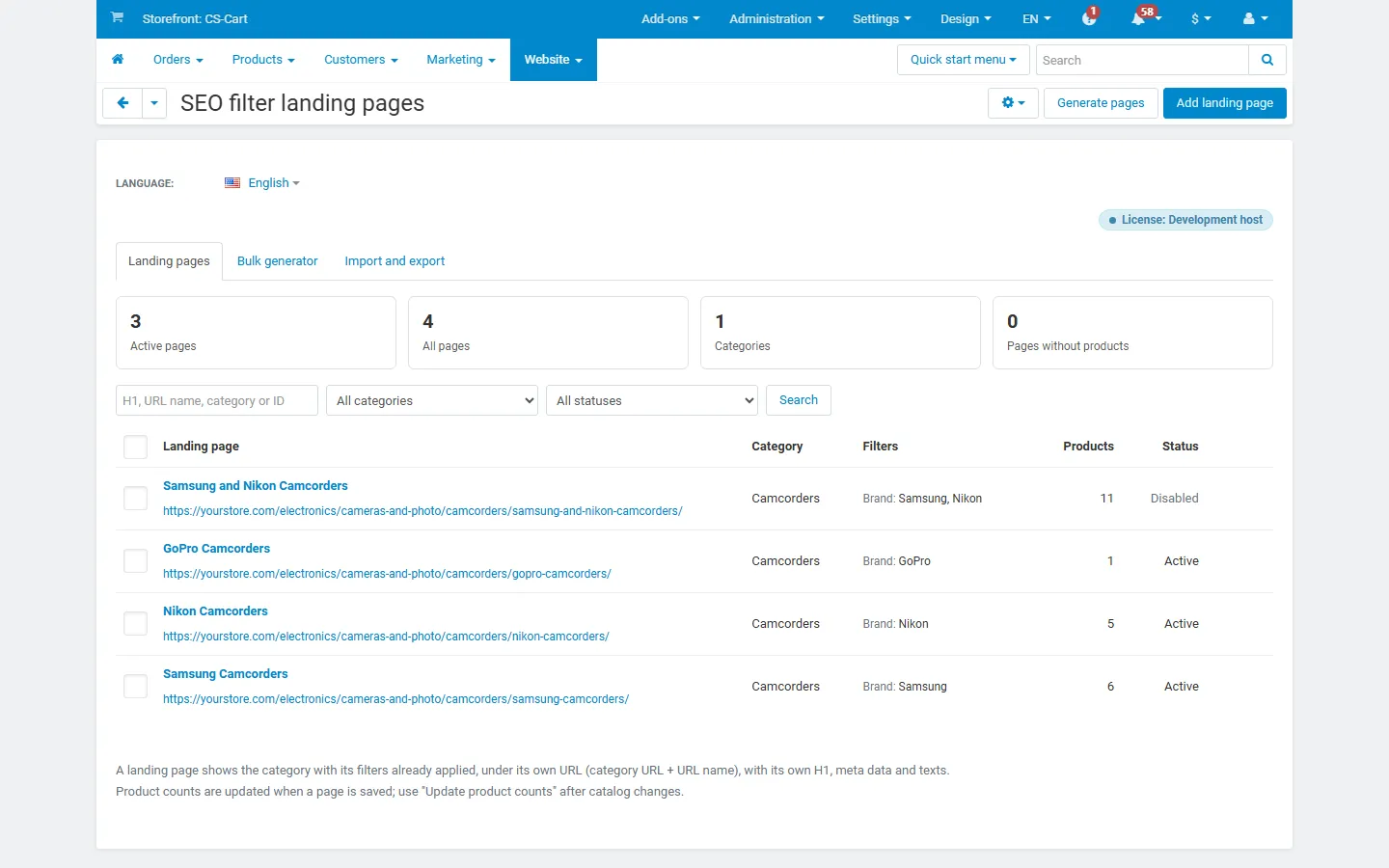Open the All categories dropdown

coord(432,400)
